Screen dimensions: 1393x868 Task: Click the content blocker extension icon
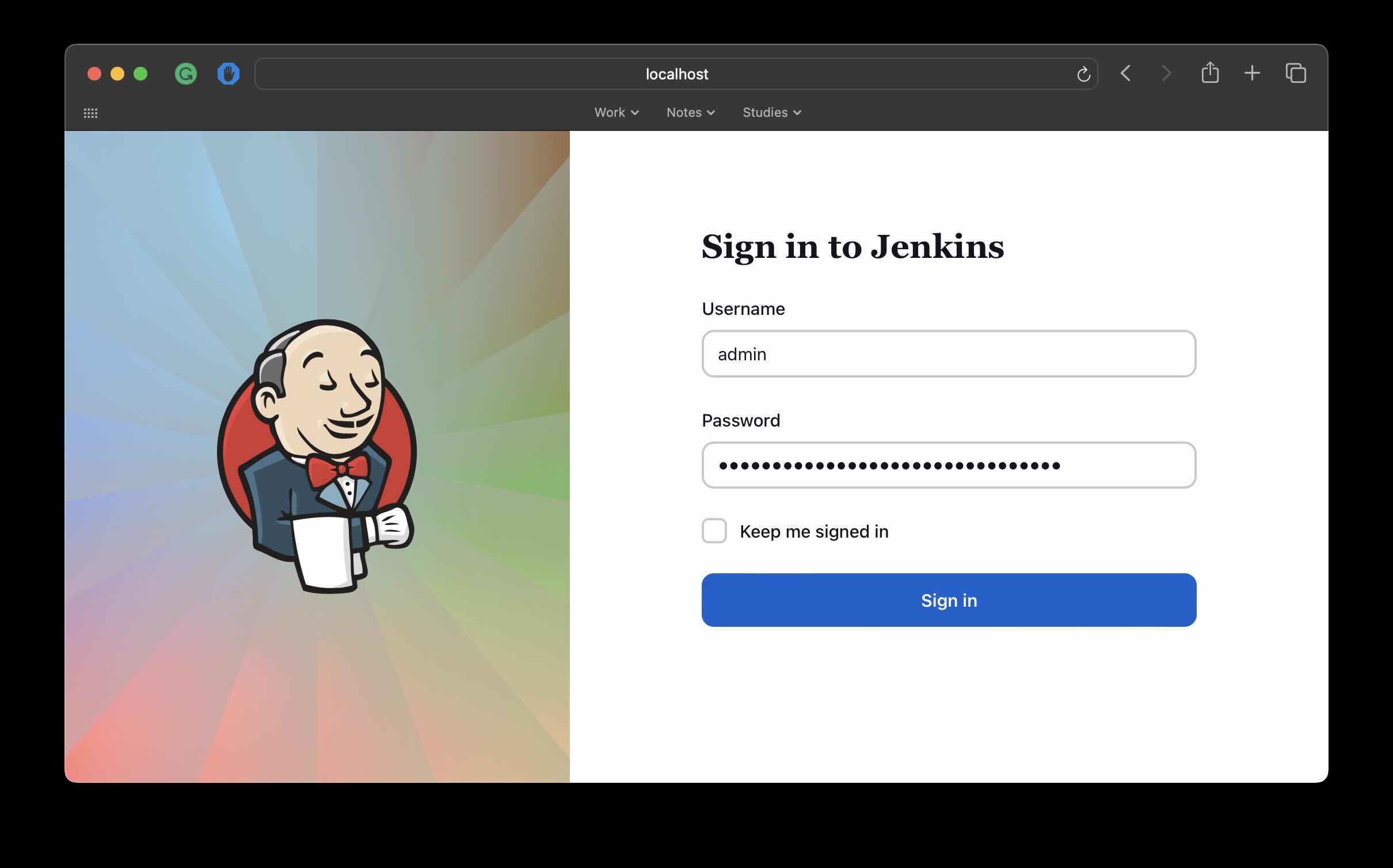[x=229, y=73]
